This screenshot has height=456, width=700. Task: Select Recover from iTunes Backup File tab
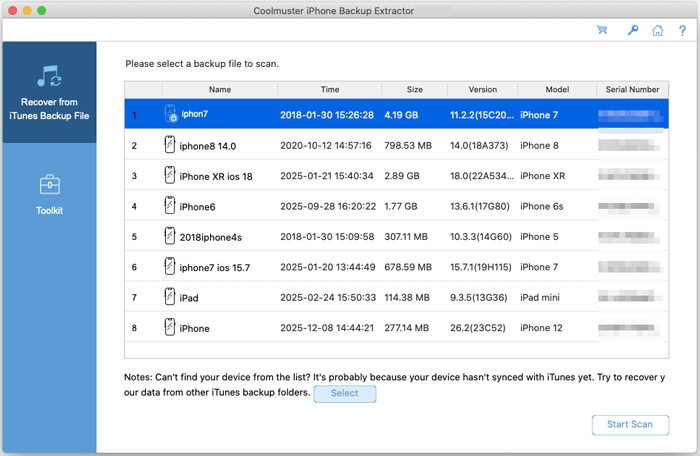(x=49, y=92)
